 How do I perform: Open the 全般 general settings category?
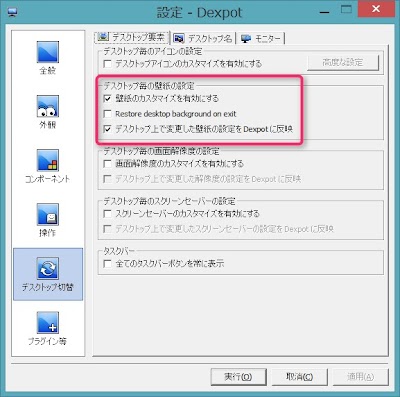[x=48, y=58]
